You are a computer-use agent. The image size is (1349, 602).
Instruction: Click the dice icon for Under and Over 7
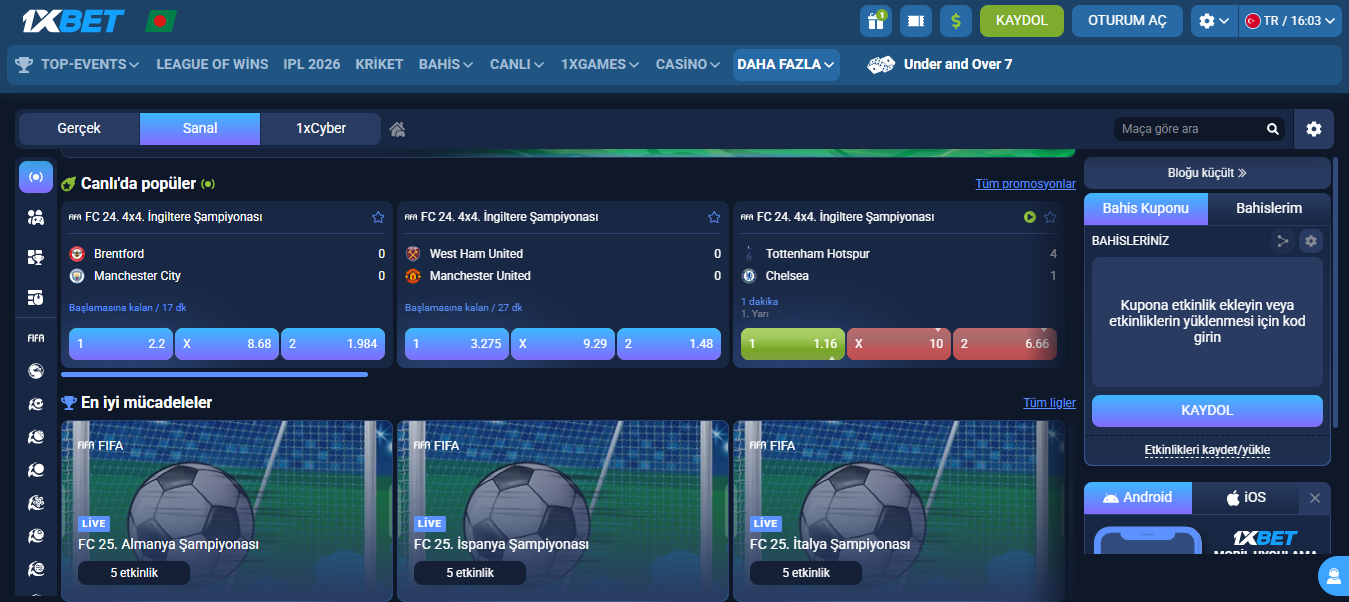881,64
